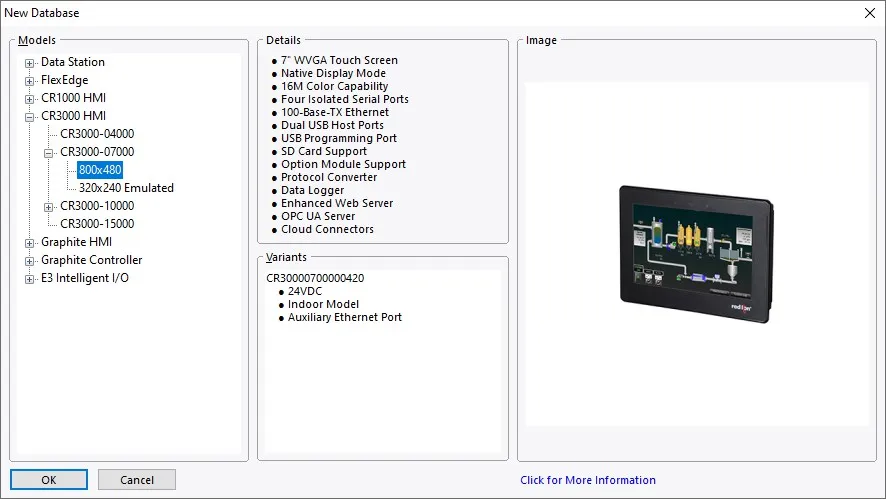
Task: Expand the E3 Intelligent I/O node
Action: [29, 280]
